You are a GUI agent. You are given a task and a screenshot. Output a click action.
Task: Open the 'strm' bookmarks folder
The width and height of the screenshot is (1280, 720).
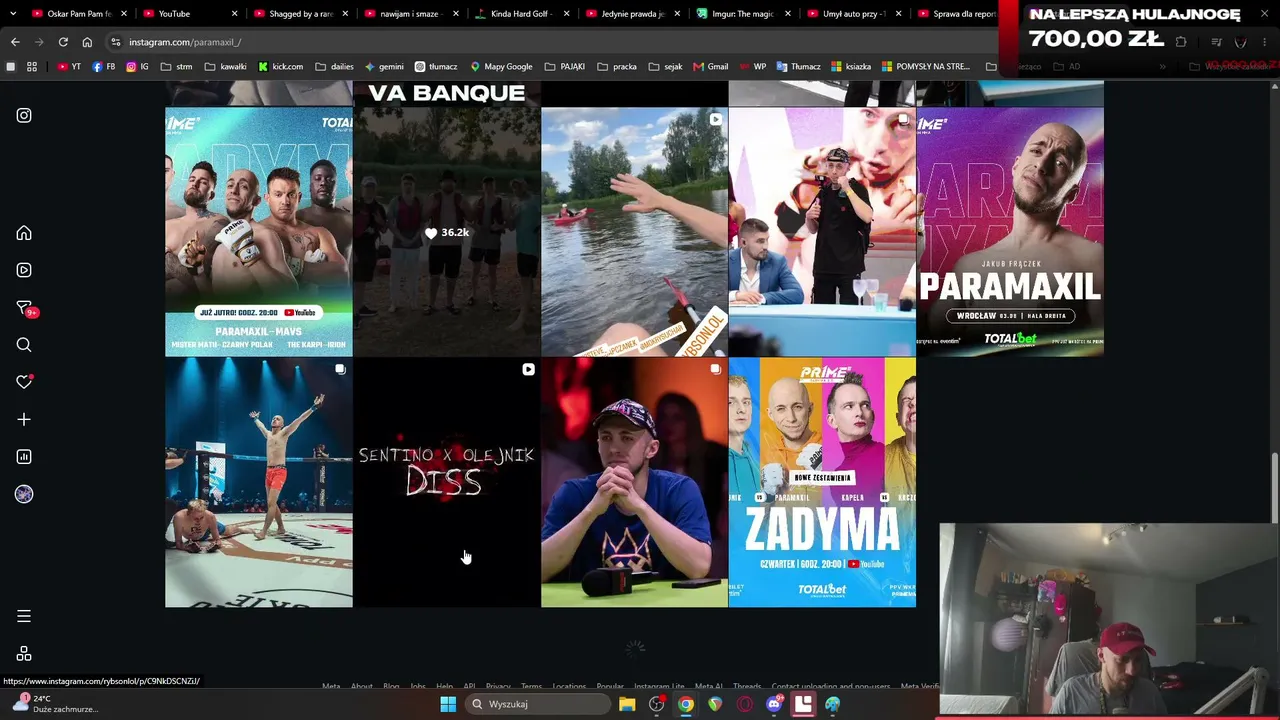pyautogui.click(x=176, y=67)
